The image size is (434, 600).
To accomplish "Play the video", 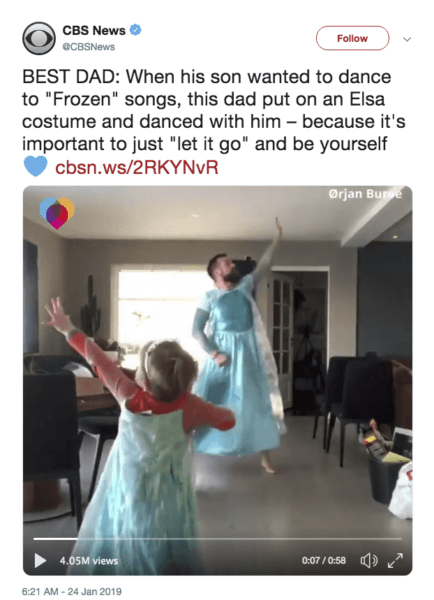I will (x=40, y=561).
